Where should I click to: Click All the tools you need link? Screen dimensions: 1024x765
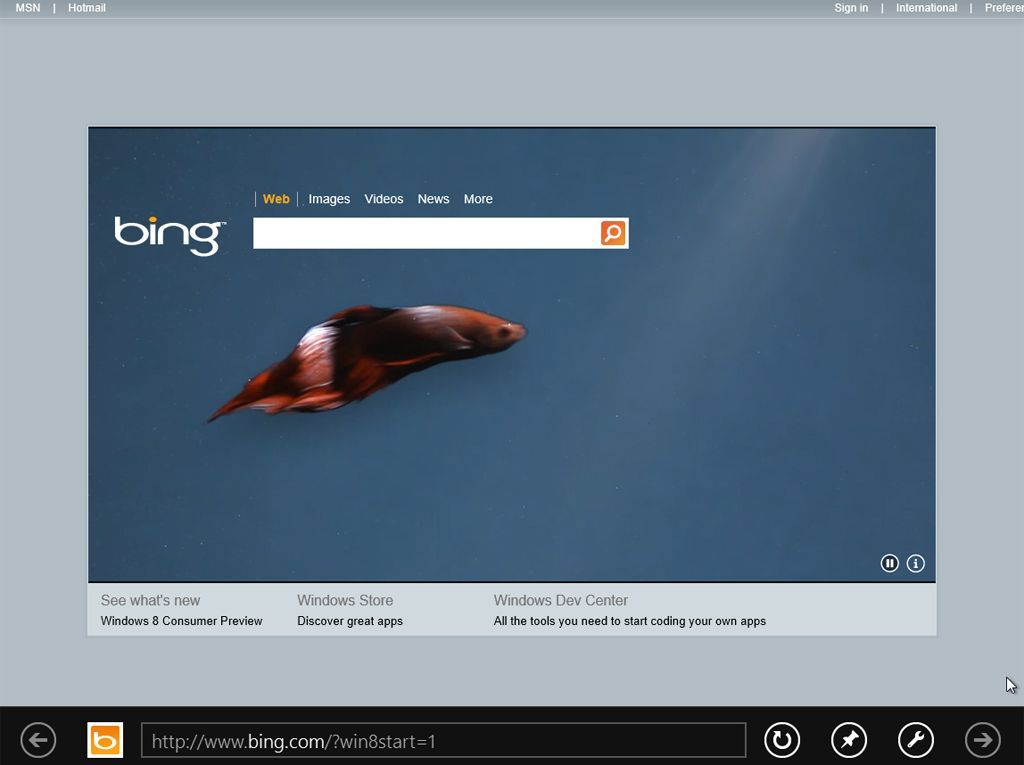click(630, 621)
